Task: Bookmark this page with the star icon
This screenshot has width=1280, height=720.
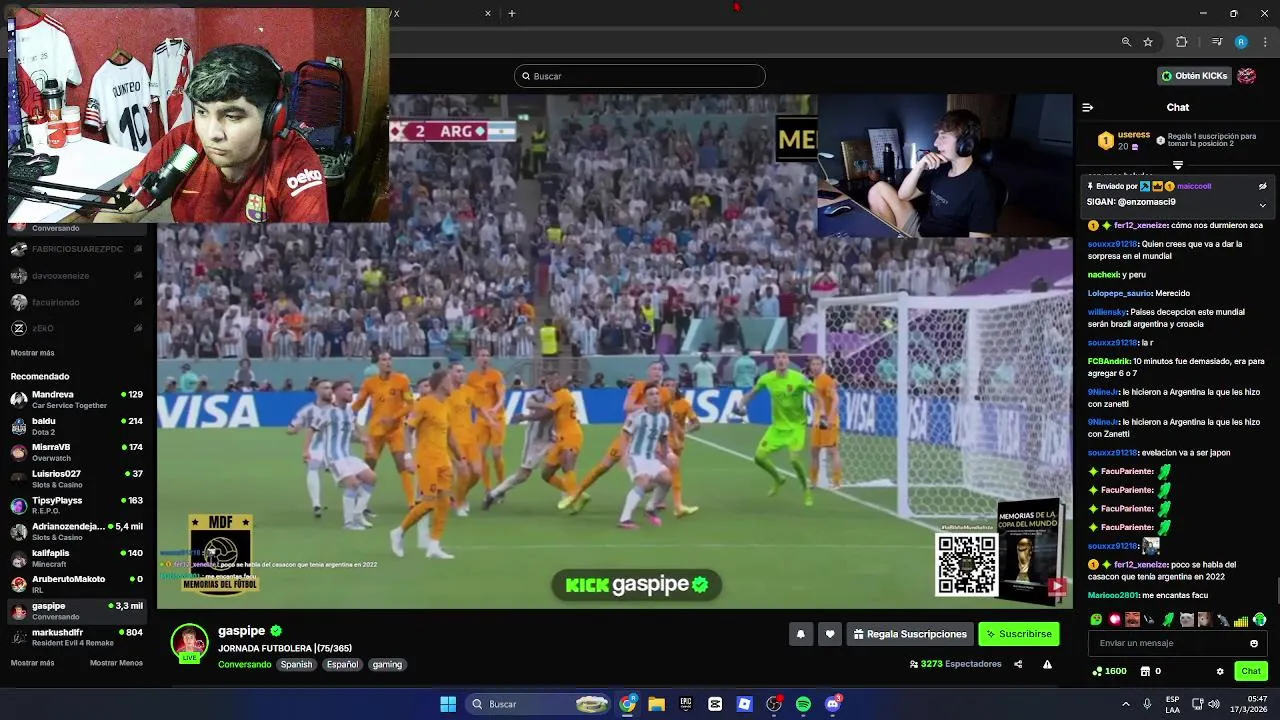Action: point(1148,42)
